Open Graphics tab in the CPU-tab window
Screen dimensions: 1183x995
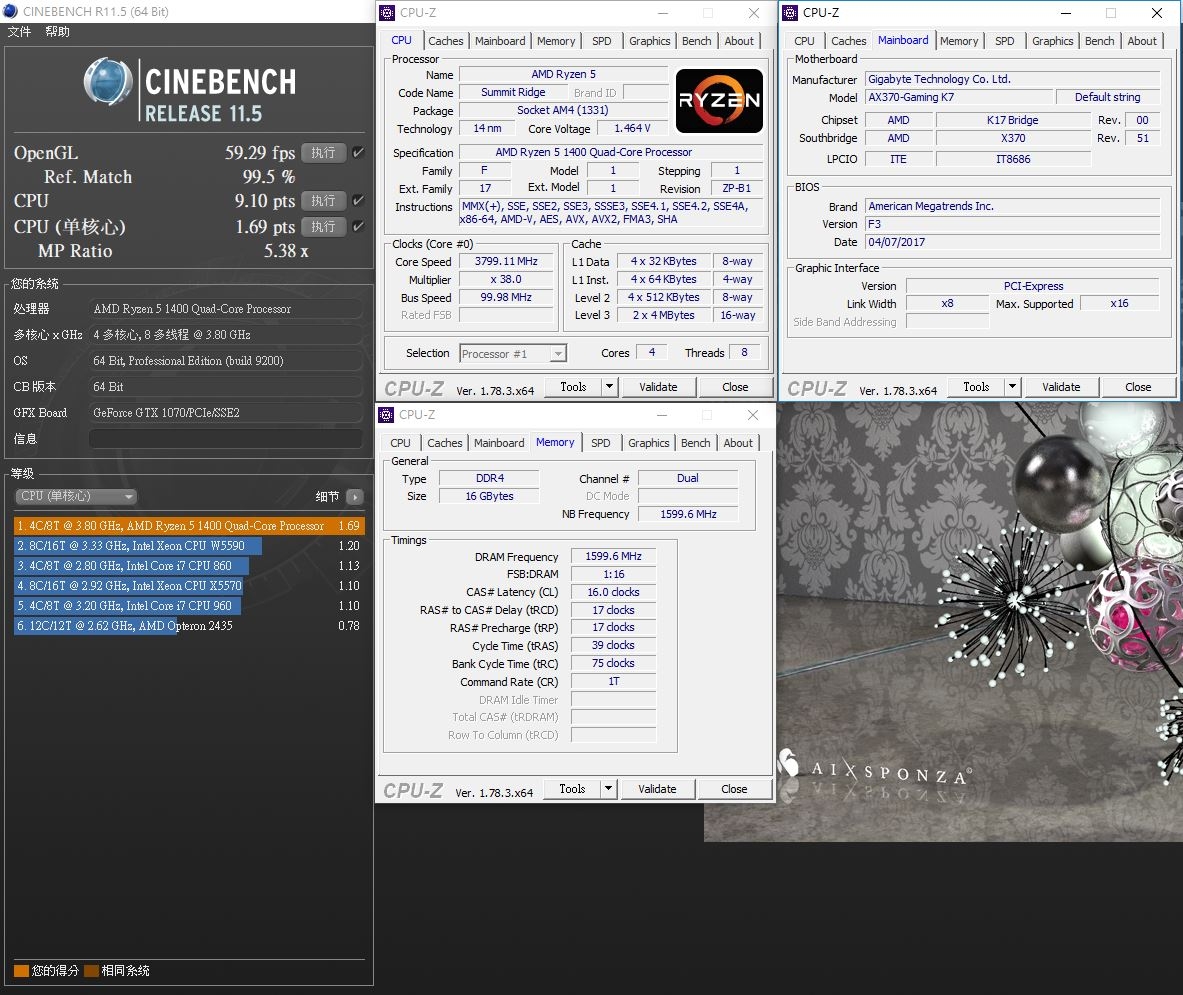point(650,41)
